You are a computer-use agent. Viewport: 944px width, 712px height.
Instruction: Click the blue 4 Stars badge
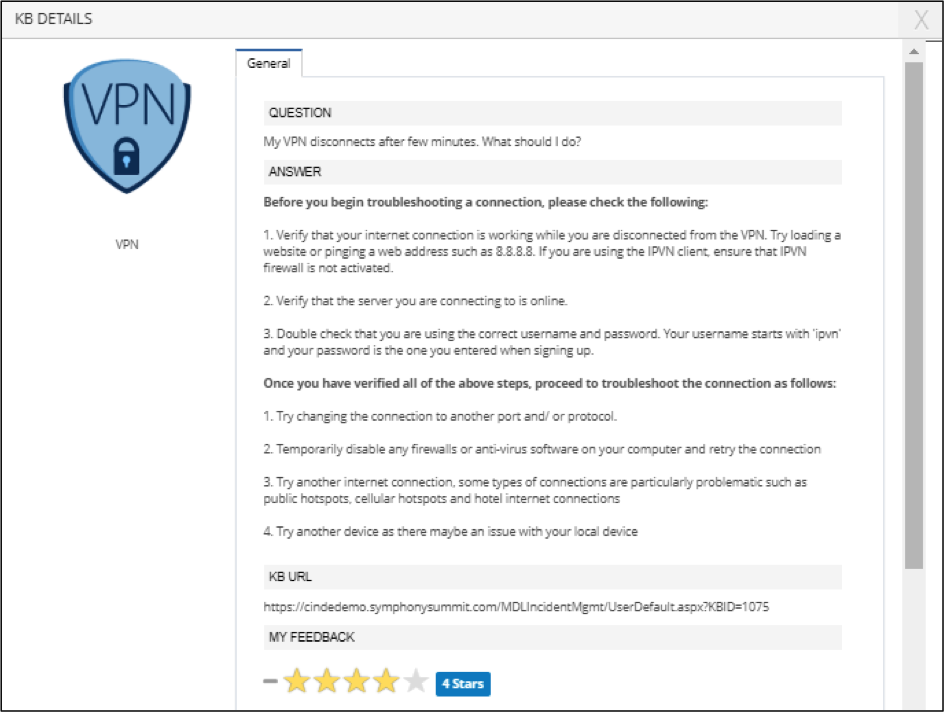pyautogui.click(x=463, y=684)
